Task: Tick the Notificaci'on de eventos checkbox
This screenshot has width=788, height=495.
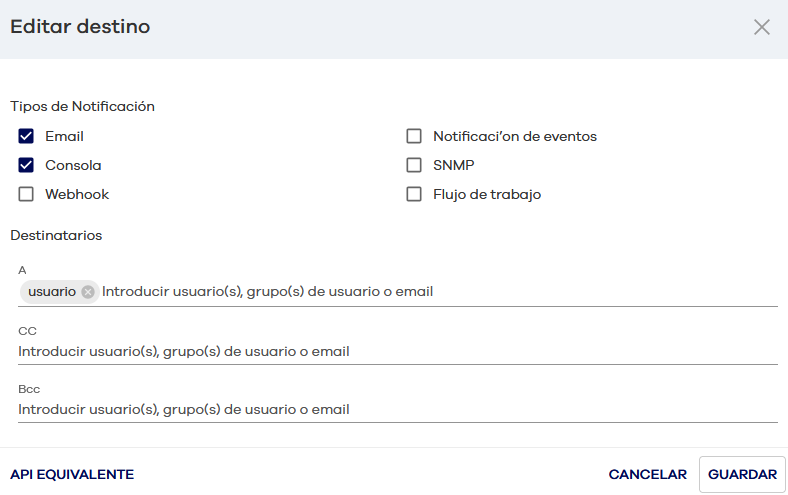Action: coord(414,136)
